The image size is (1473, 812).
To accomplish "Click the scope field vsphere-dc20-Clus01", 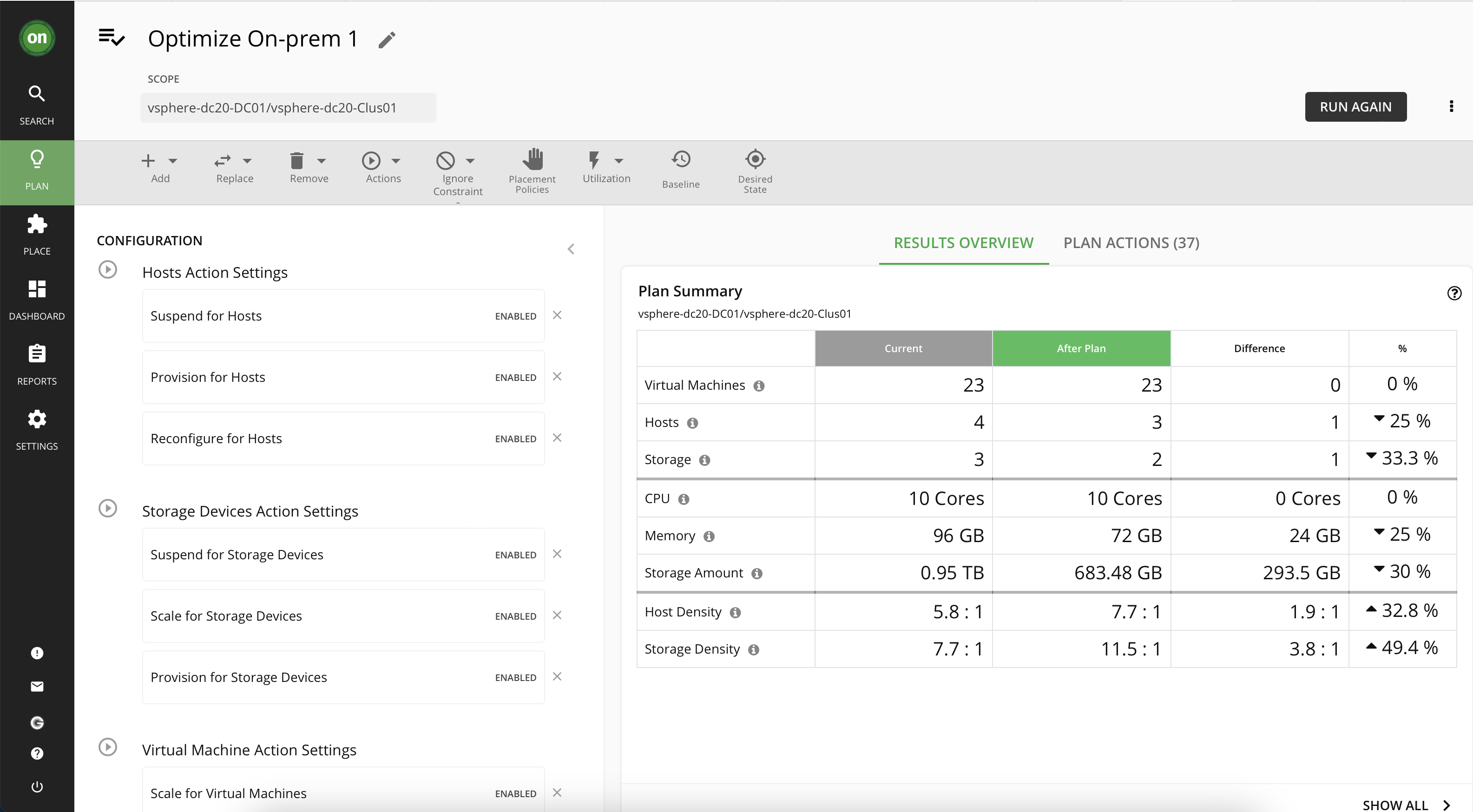I will click(x=288, y=107).
